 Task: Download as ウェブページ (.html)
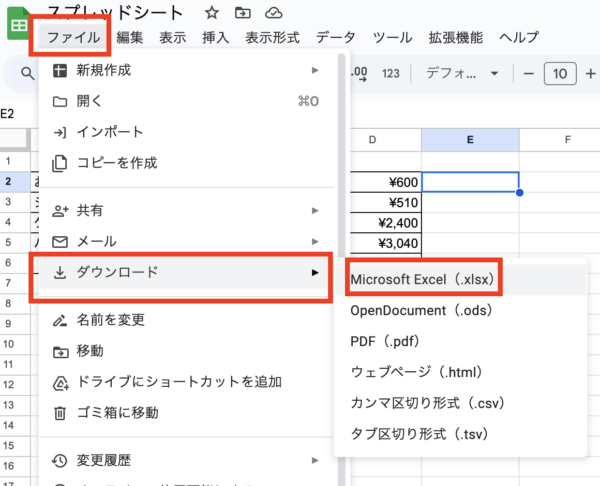coord(460,372)
